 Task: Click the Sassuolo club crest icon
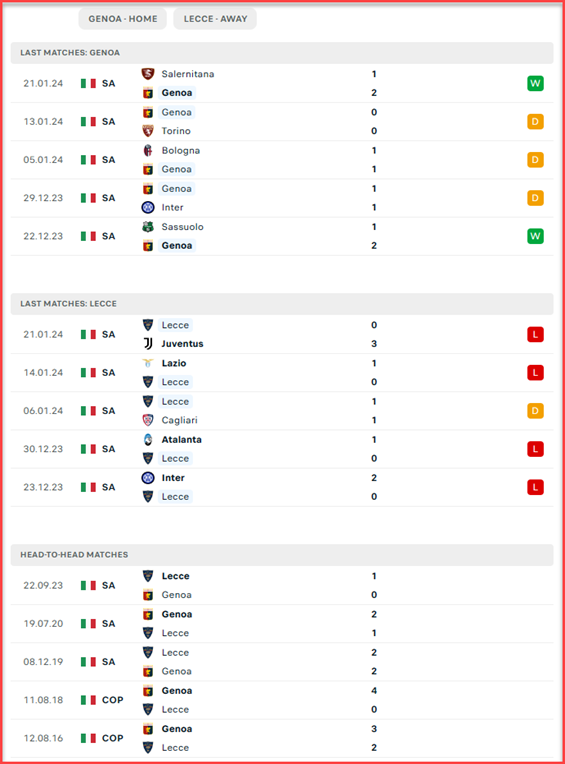pos(148,227)
